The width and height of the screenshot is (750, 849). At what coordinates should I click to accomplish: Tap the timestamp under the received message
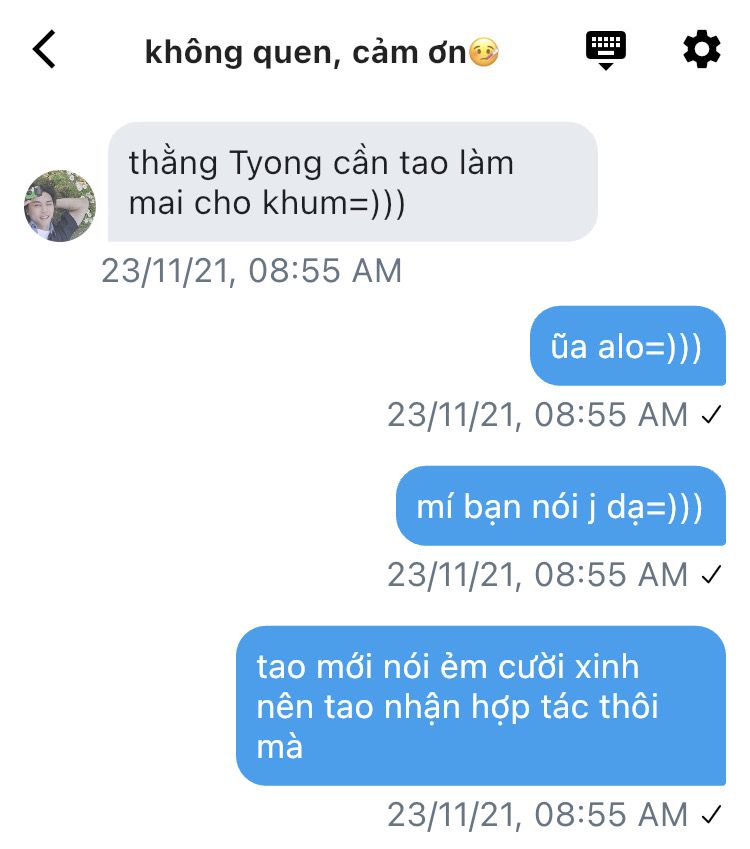pos(252,271)
